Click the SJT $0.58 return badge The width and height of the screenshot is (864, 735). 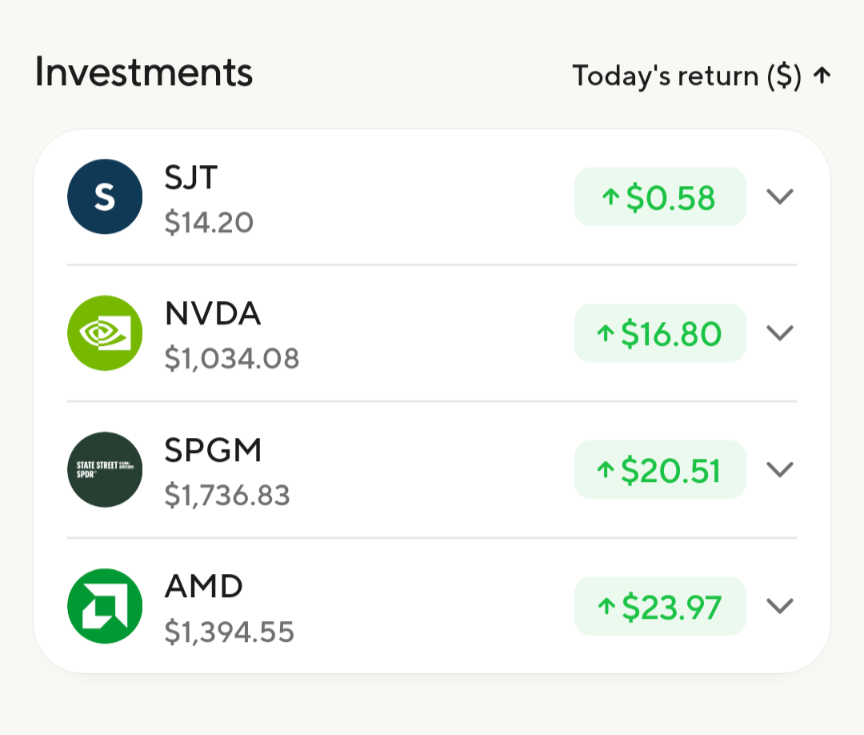click(x=659, y=197)
